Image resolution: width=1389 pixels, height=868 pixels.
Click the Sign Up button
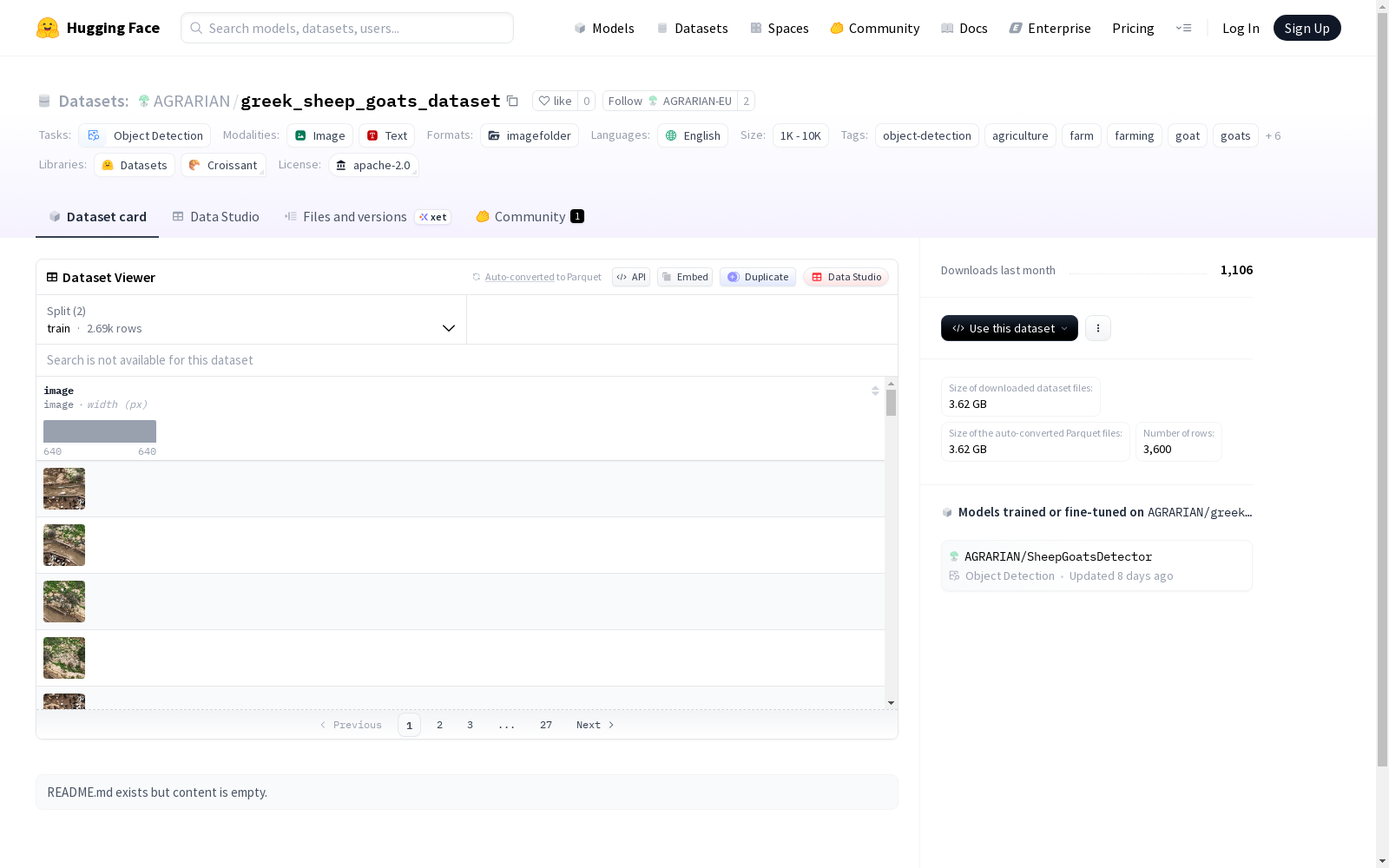click(1307, 28)
